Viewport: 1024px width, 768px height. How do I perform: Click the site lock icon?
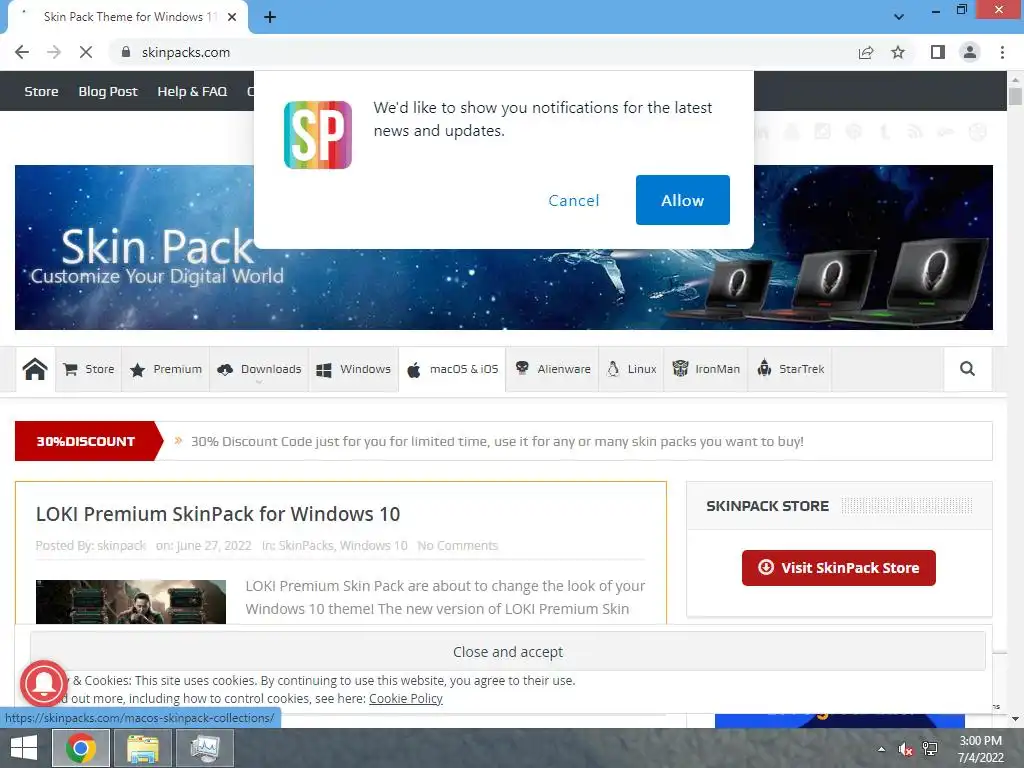(x=126, y=52)
